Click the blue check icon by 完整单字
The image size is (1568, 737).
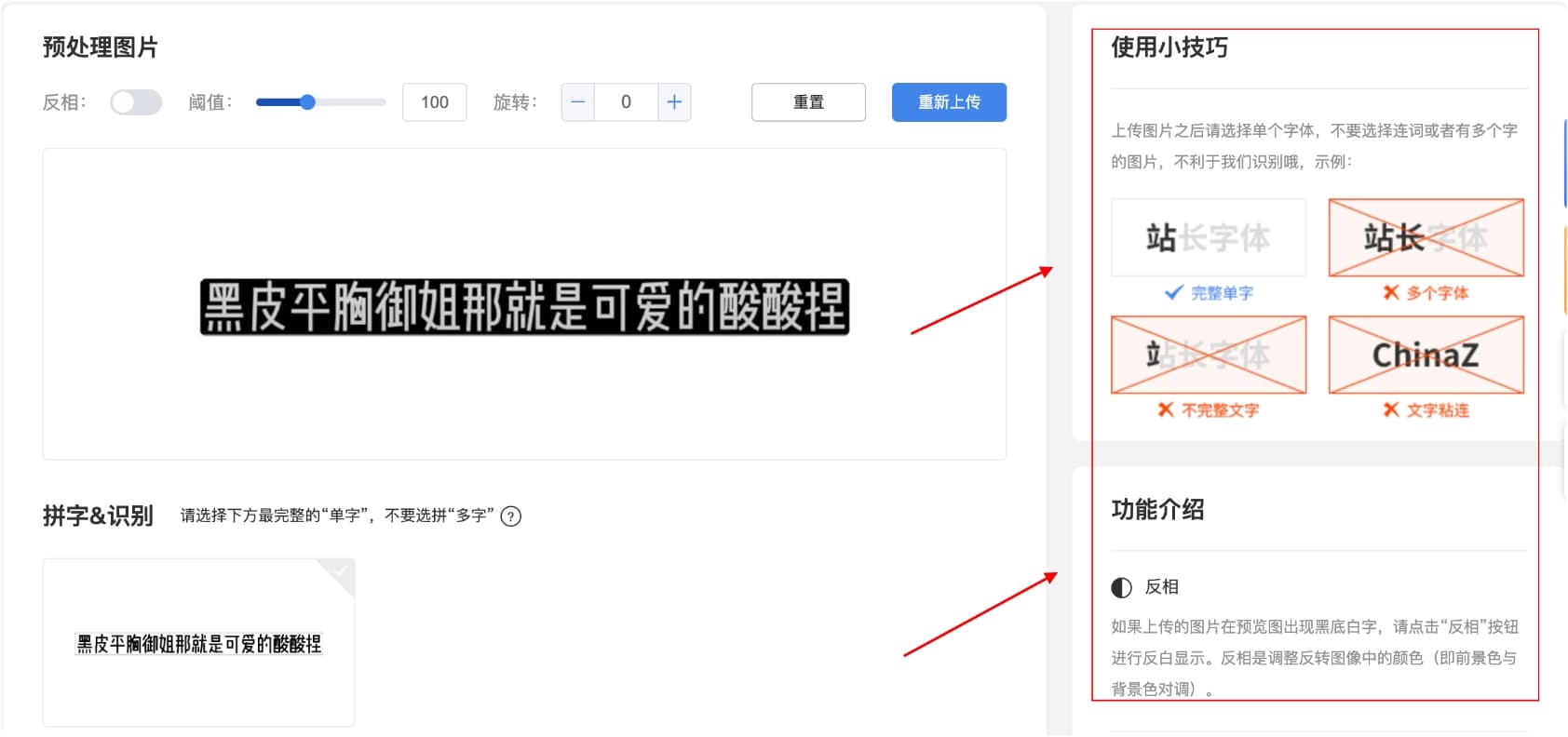1174,292
